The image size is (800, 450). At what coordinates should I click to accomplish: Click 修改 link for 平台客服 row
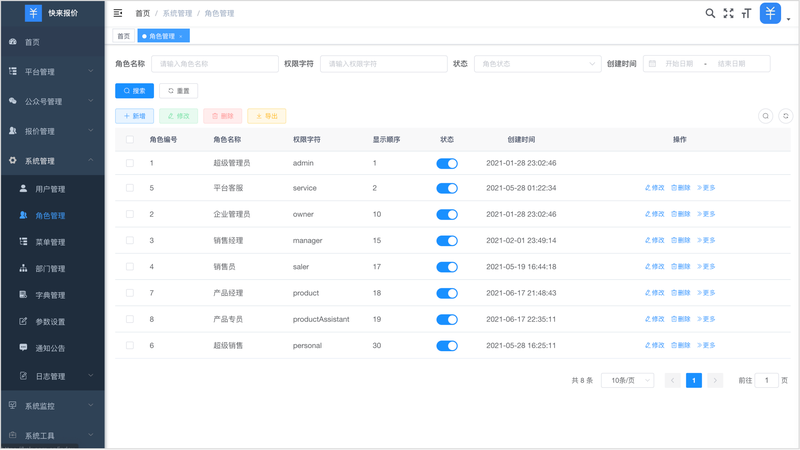click(x=655, y=188)
